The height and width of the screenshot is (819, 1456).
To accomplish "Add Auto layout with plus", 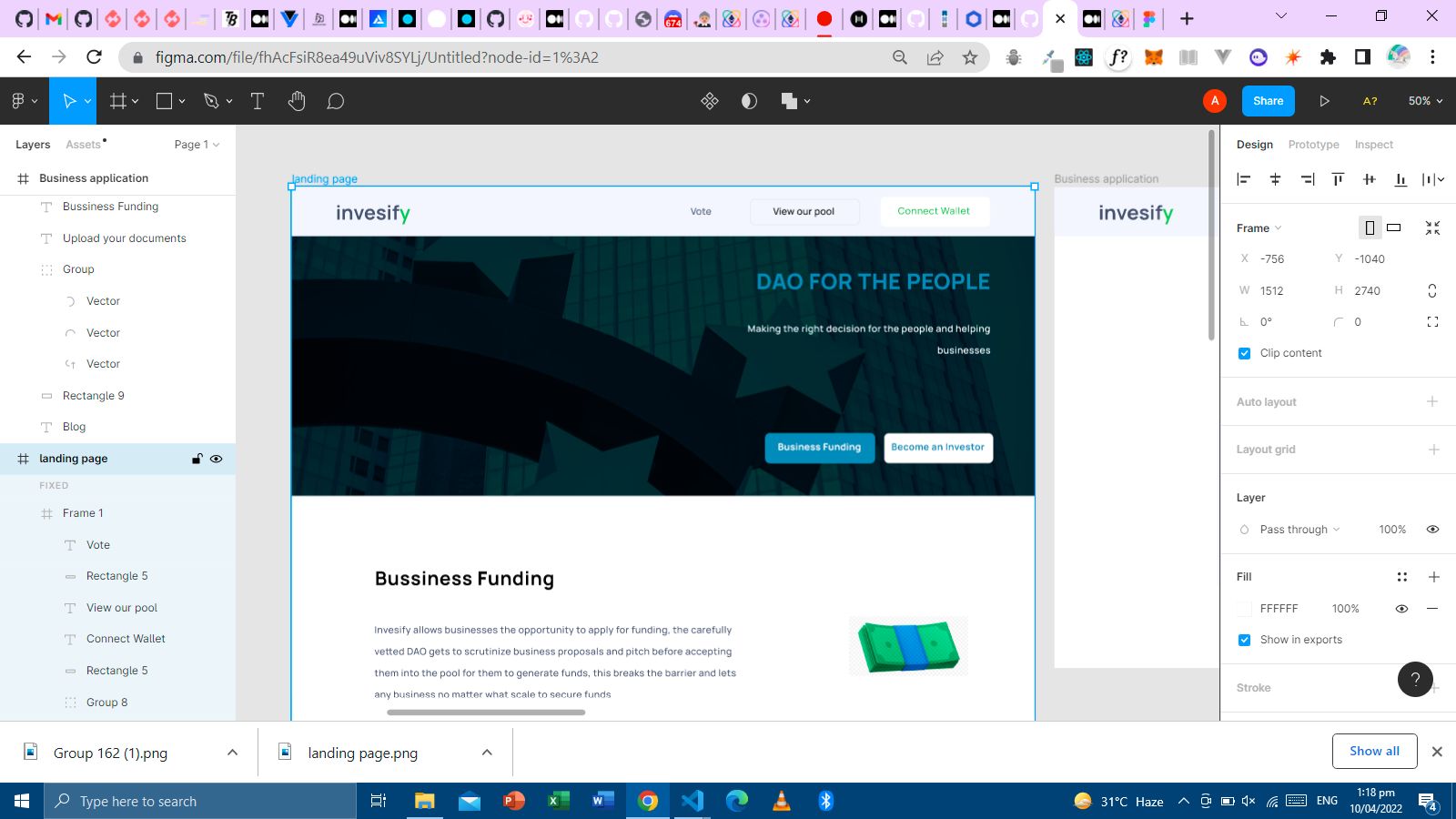I will [1432, 401].
